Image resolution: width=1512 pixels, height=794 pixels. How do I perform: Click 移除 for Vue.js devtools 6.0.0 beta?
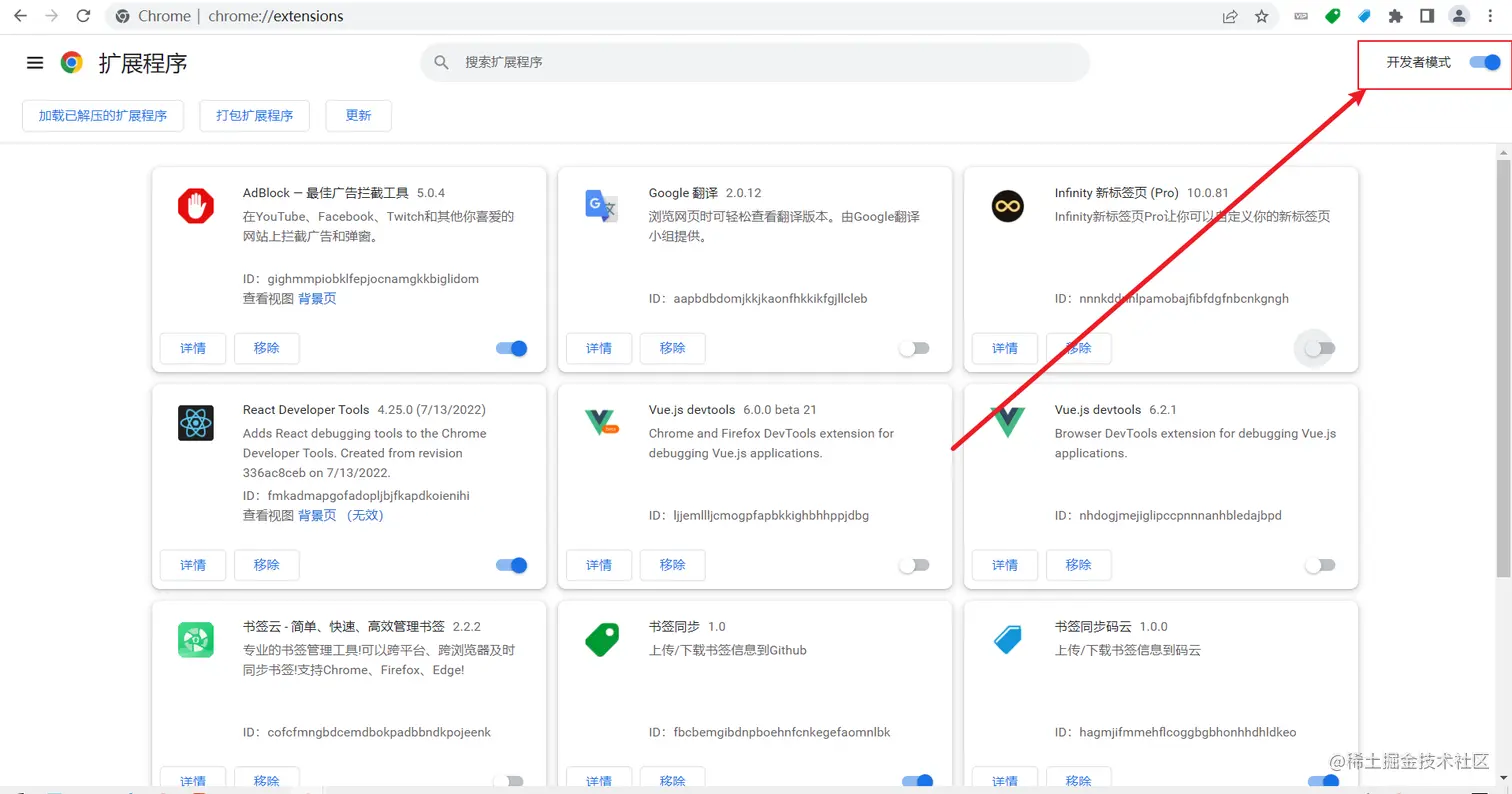tap(673, 565)
